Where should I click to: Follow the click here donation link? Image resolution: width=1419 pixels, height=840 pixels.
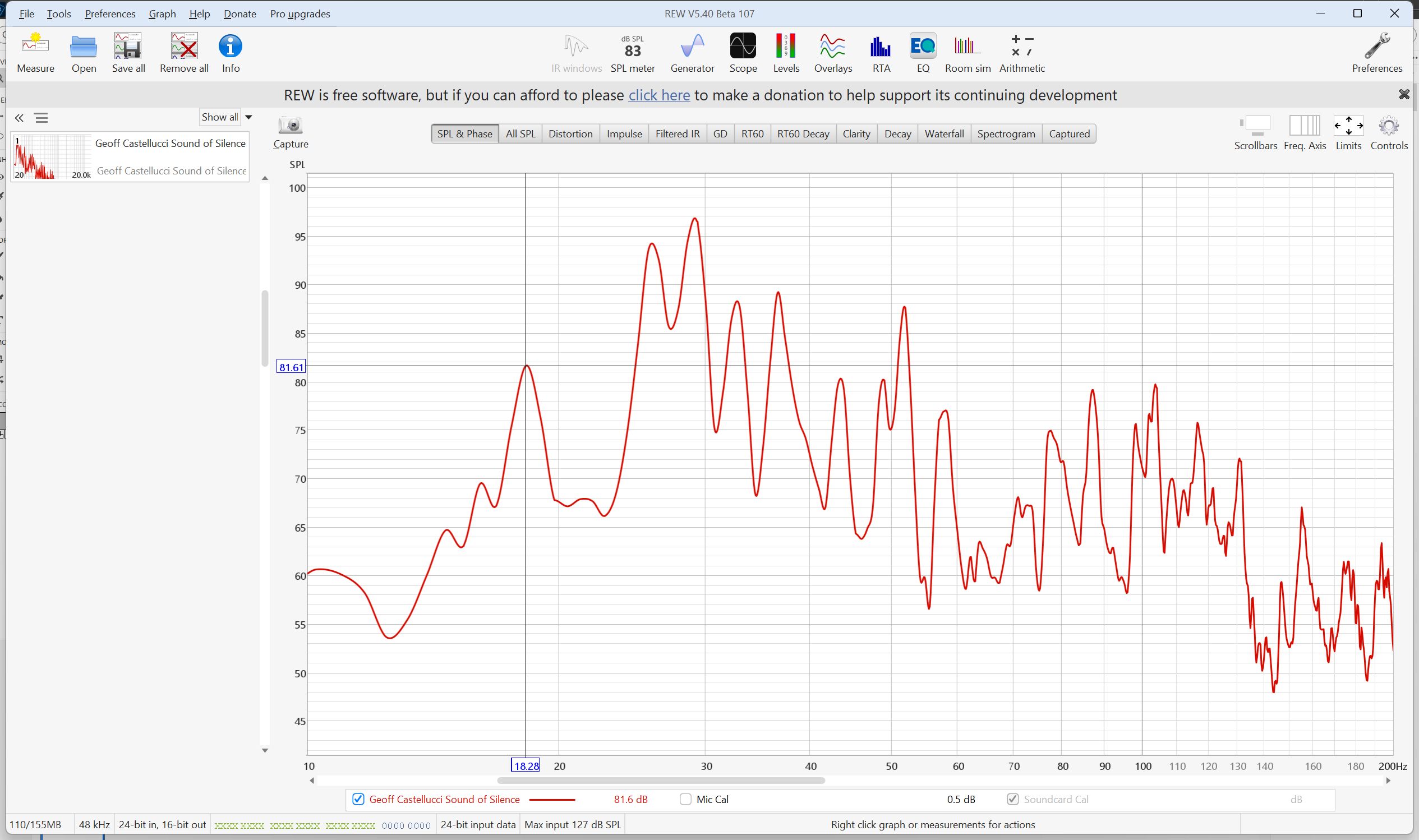659,95
